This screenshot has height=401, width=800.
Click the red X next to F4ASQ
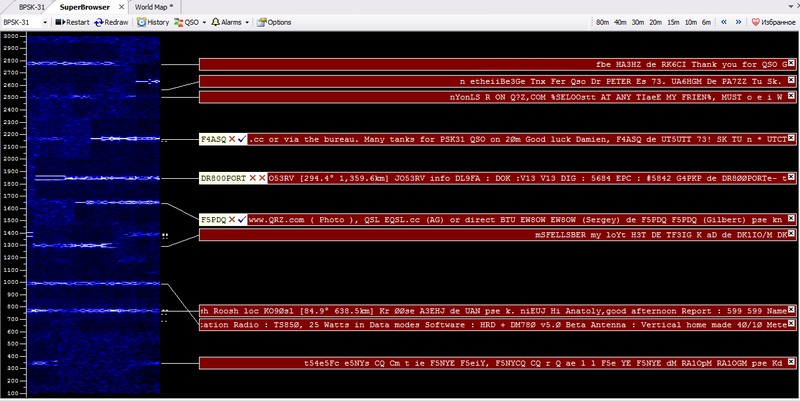coord(231,141)
